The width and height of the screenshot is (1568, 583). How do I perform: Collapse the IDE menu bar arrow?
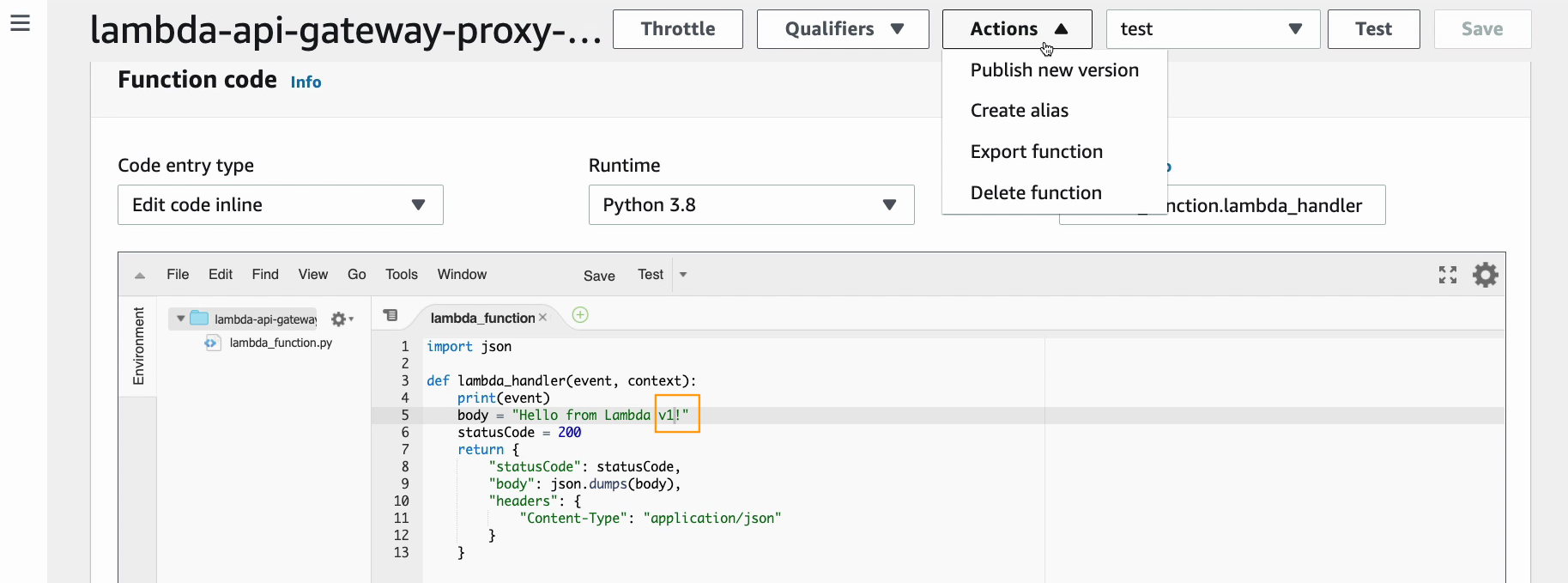pyautogui.click(x=140, y=276)
